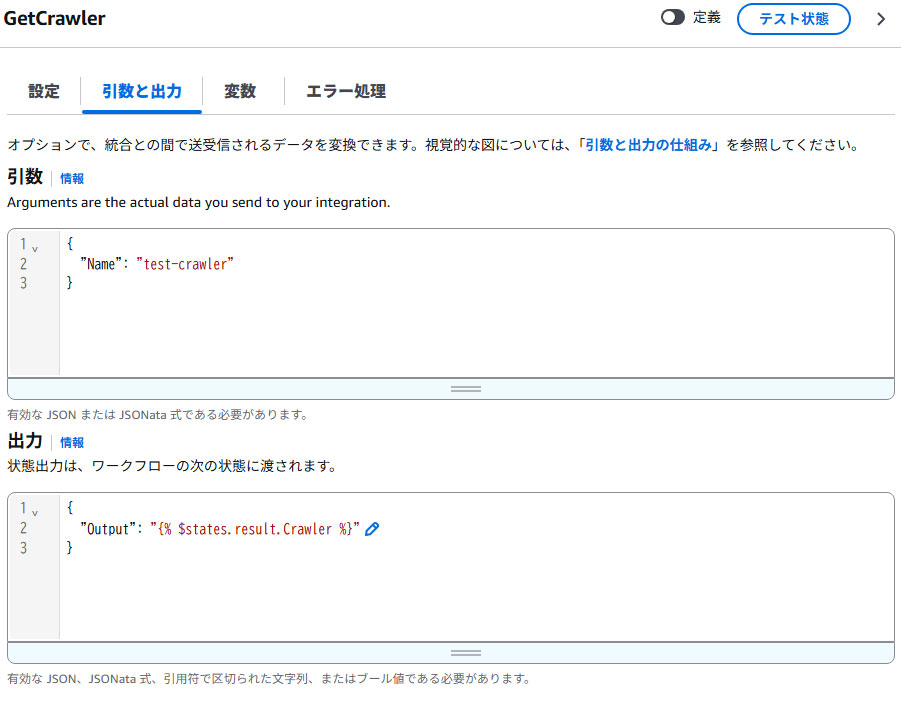The image size is (901, 702).
Task: Click the chevron arrow right of テスト状態
Action: pos(880,19)
